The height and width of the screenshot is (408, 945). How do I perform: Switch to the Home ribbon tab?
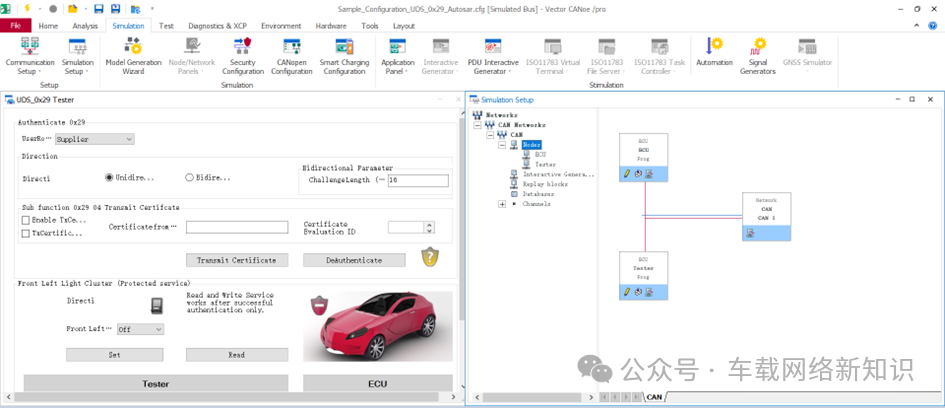[48, 26]
